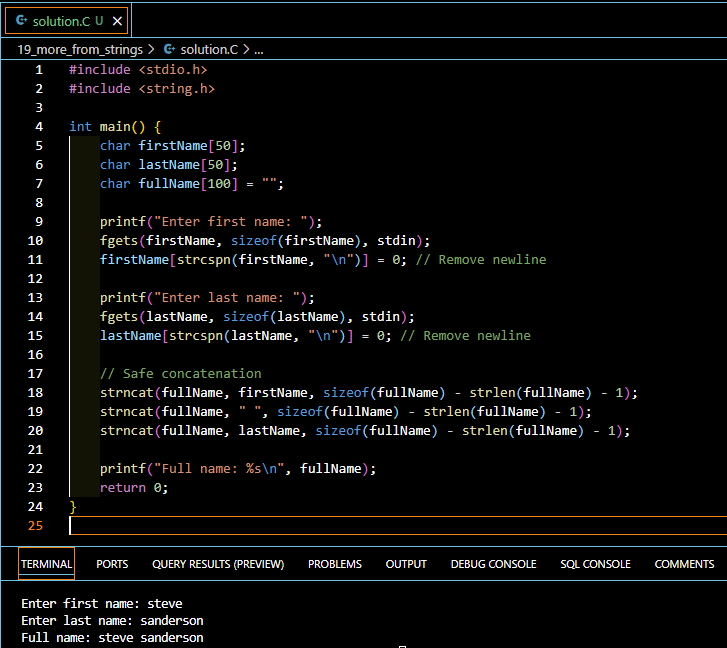Expand the breadcrumb ellipsis symbol list
This screenshot has height=648, width=727.
tap(259, 48)
